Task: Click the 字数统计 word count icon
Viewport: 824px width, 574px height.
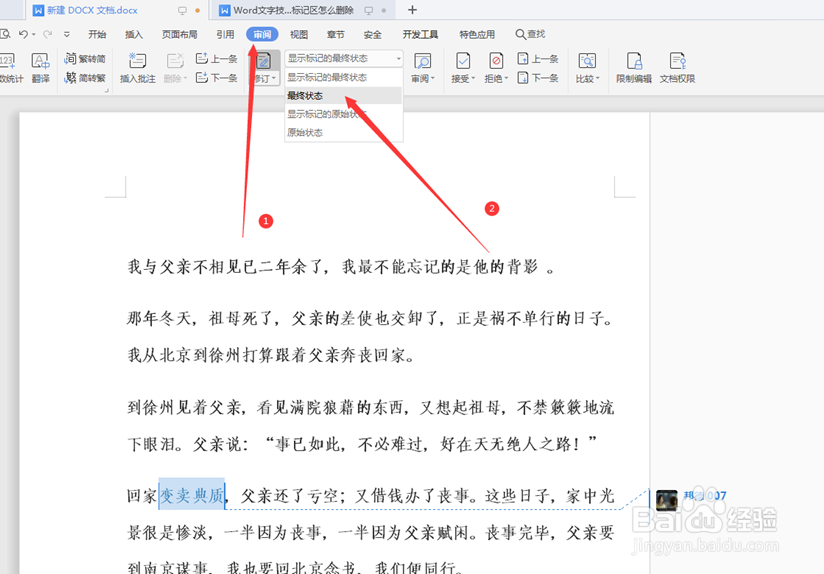Action: click(x=6, y=62)
